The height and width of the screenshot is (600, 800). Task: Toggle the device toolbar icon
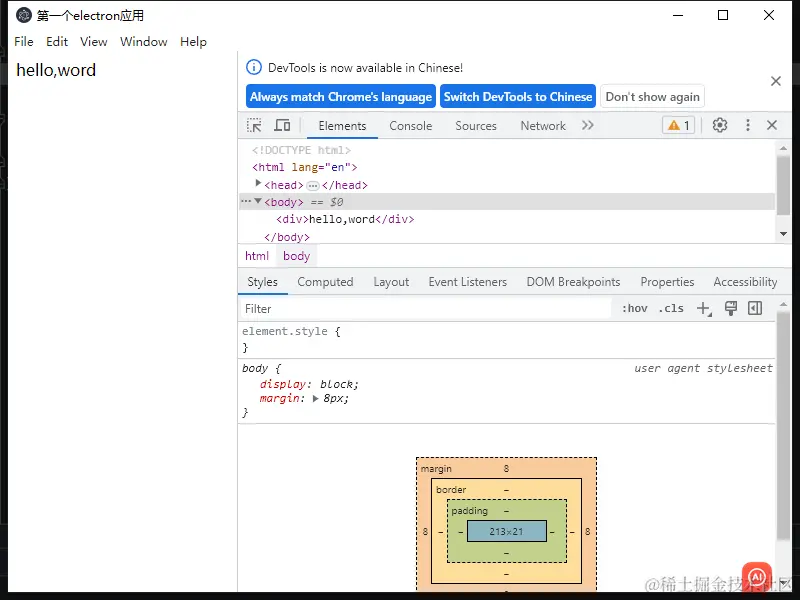282,126
